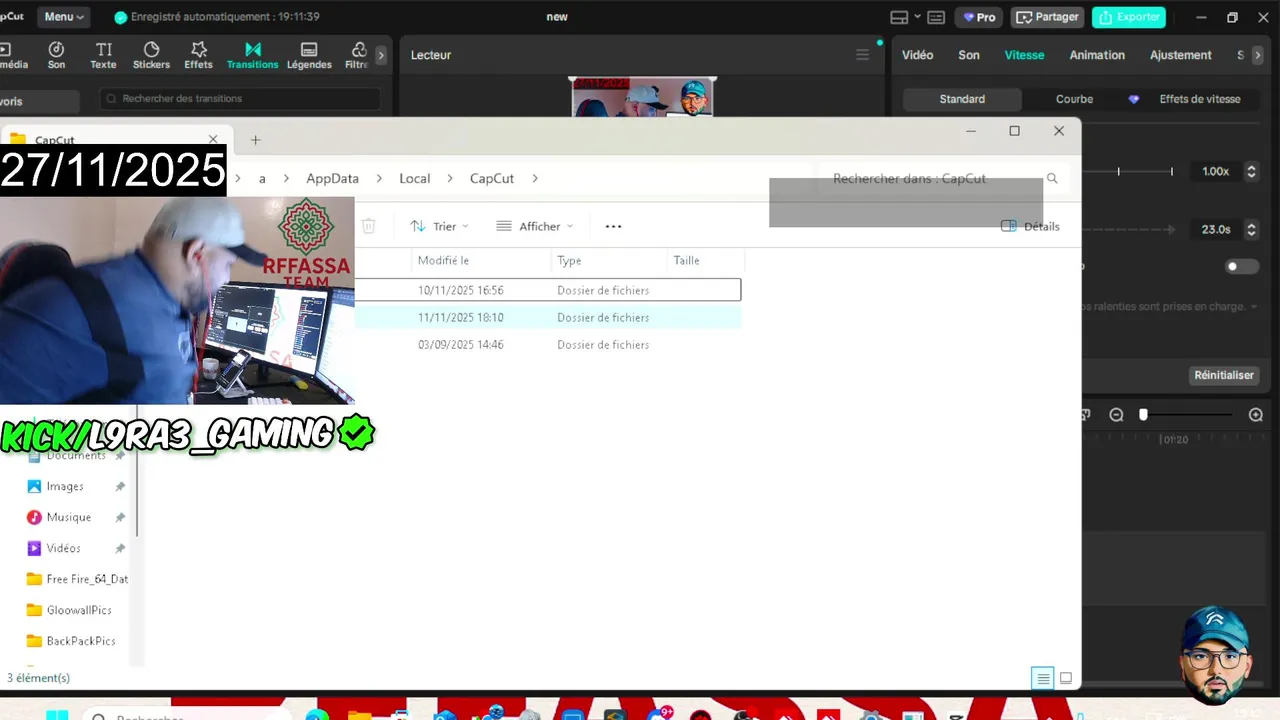1280x720 pixels.
Task: Switch to the Son inspector tab
Action: click(969, 55)
